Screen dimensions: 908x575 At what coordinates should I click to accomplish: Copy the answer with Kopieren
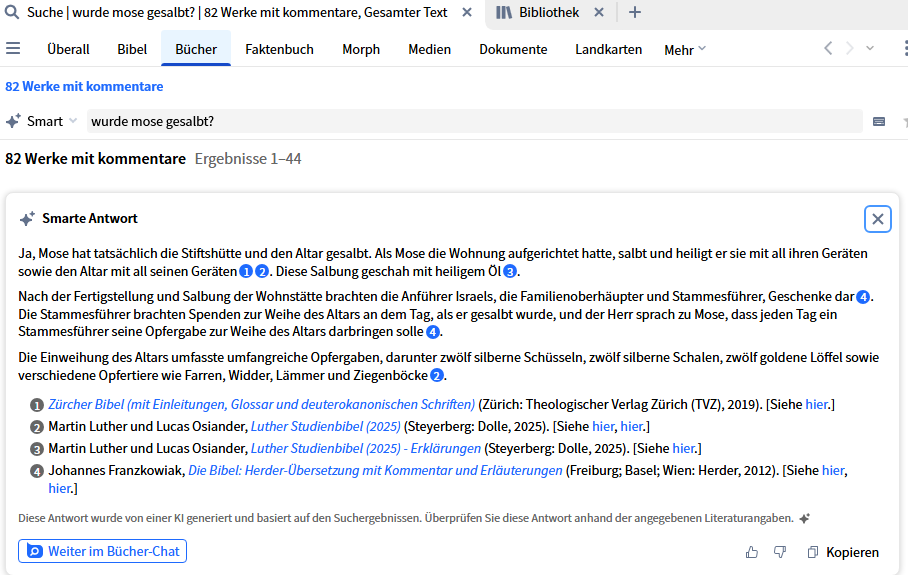click(843, 552)
